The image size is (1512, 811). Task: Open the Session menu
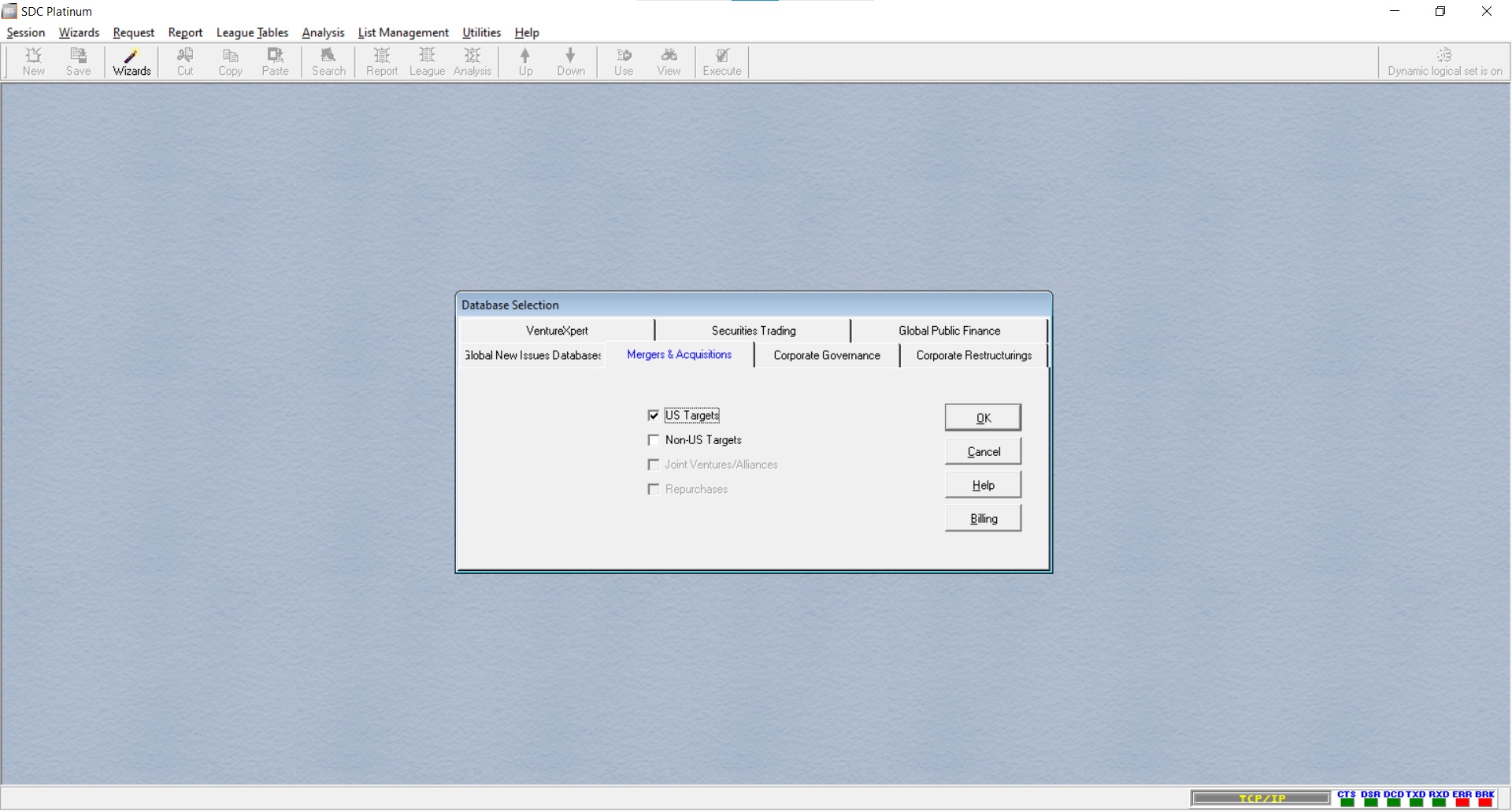(x=26, y=32)
